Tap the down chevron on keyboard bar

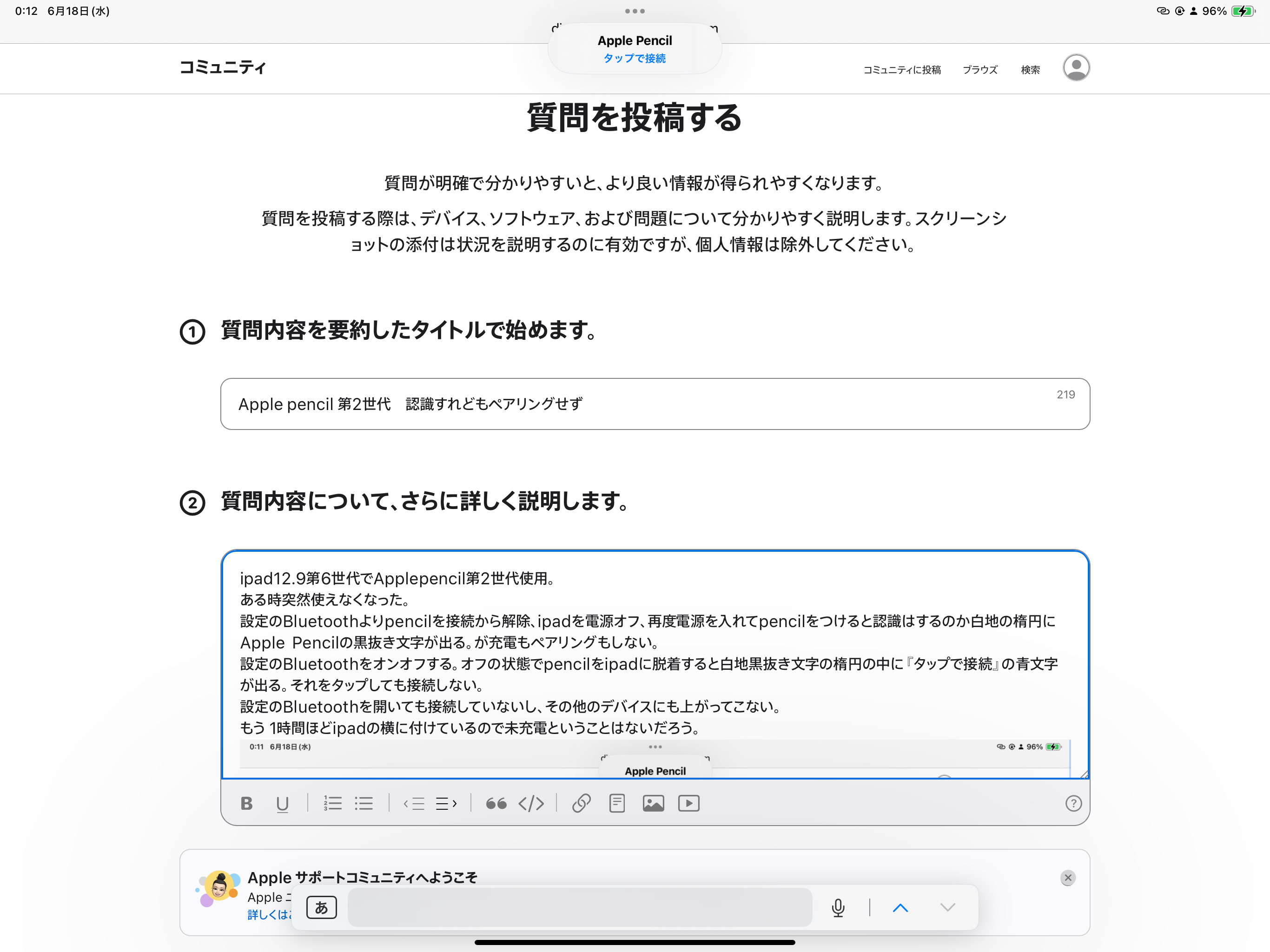948,907
